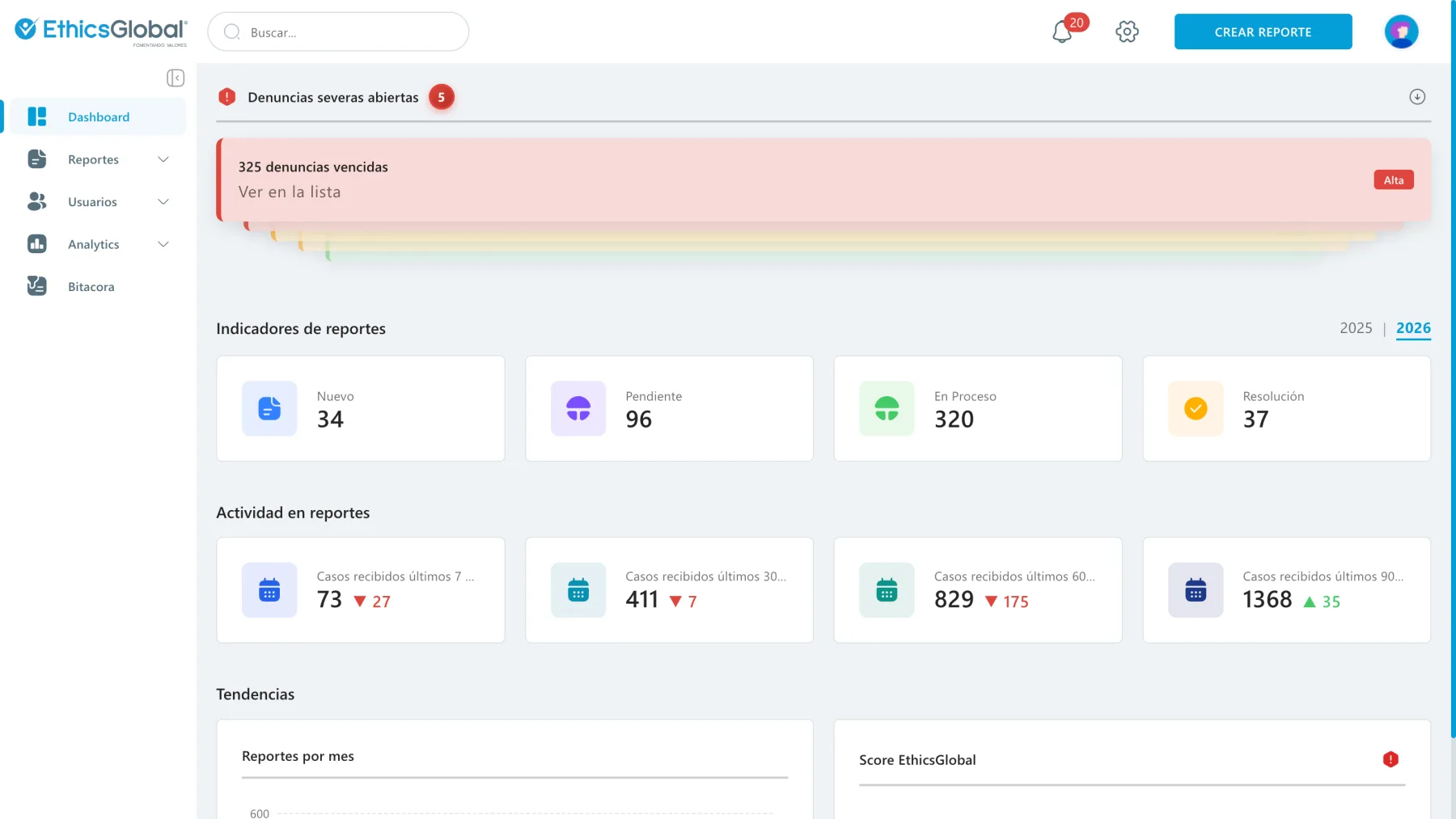Open the notifications bell

[1062, 32]
